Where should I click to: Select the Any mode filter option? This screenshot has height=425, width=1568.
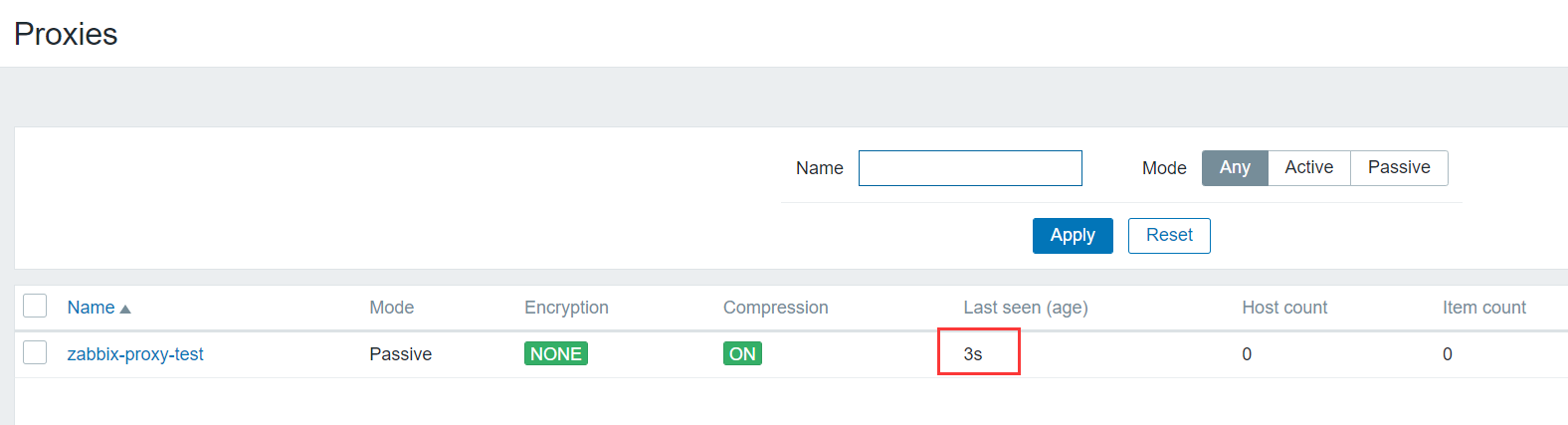pos(1235,168)
